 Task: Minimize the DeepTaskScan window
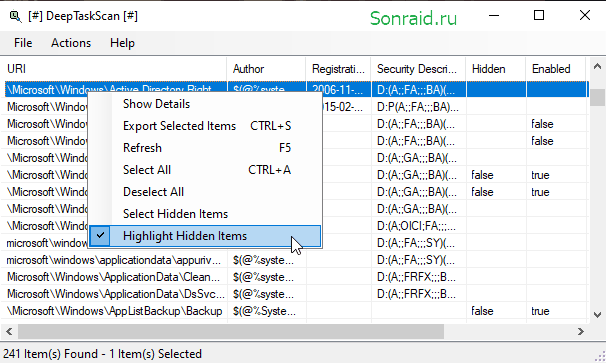click(494, 16)
